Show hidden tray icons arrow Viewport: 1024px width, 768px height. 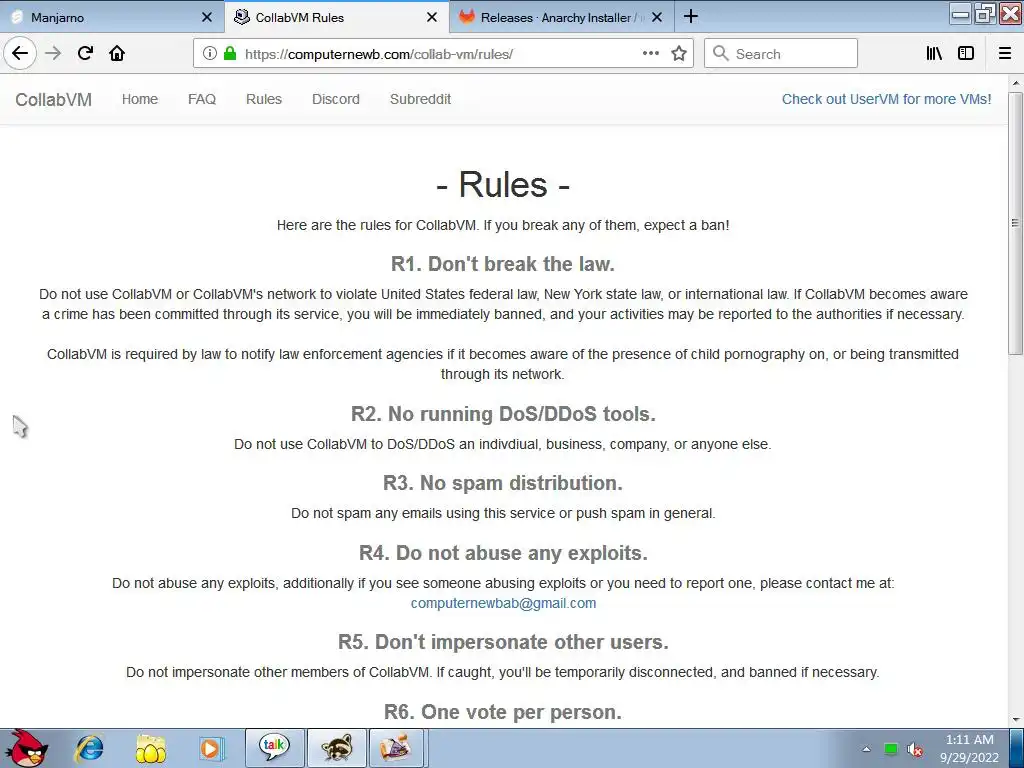point(867,749)
